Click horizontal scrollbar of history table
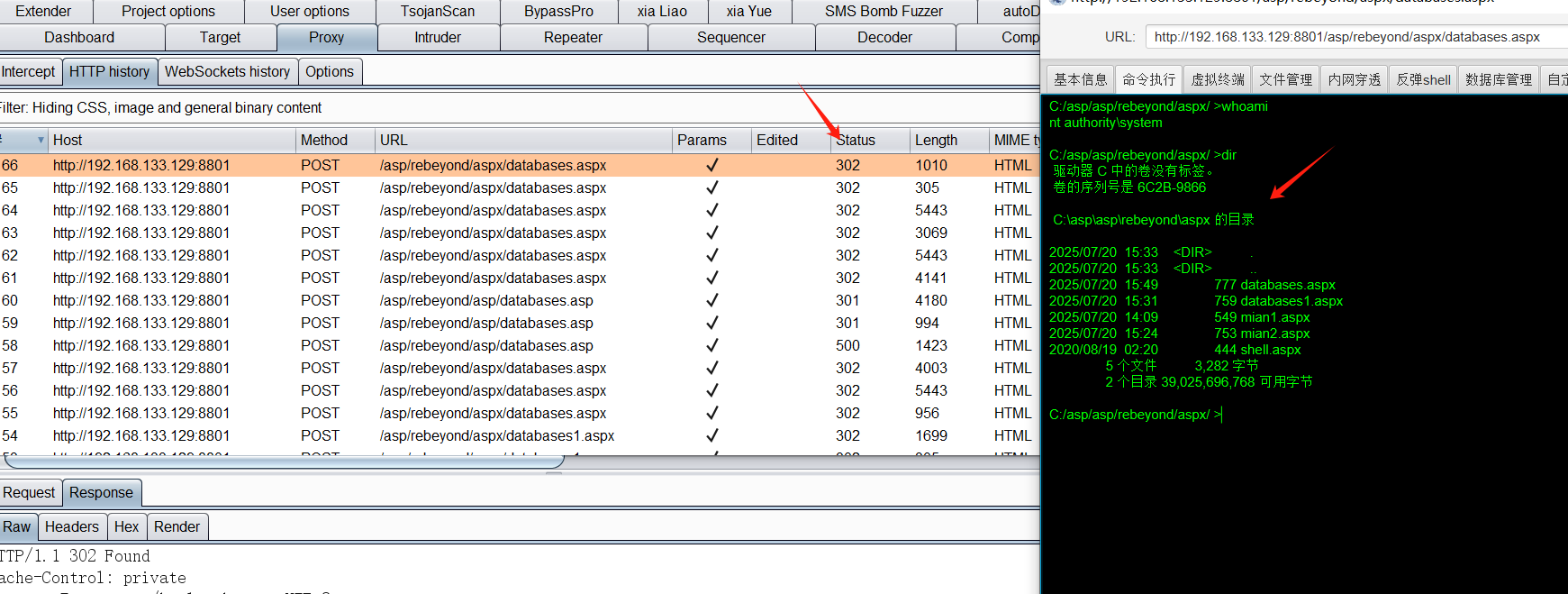Screen dimensions: 1568x594 point(284,461)
